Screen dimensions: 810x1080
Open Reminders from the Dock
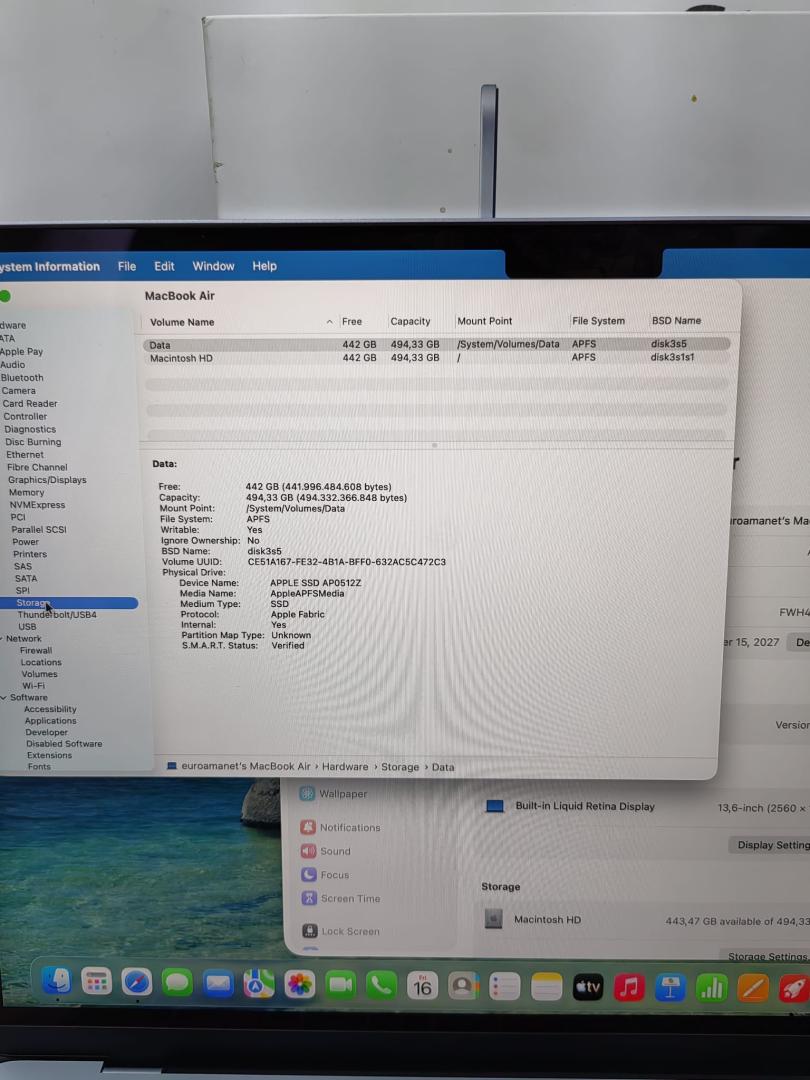pyautogui.click(x=505, y=987)
